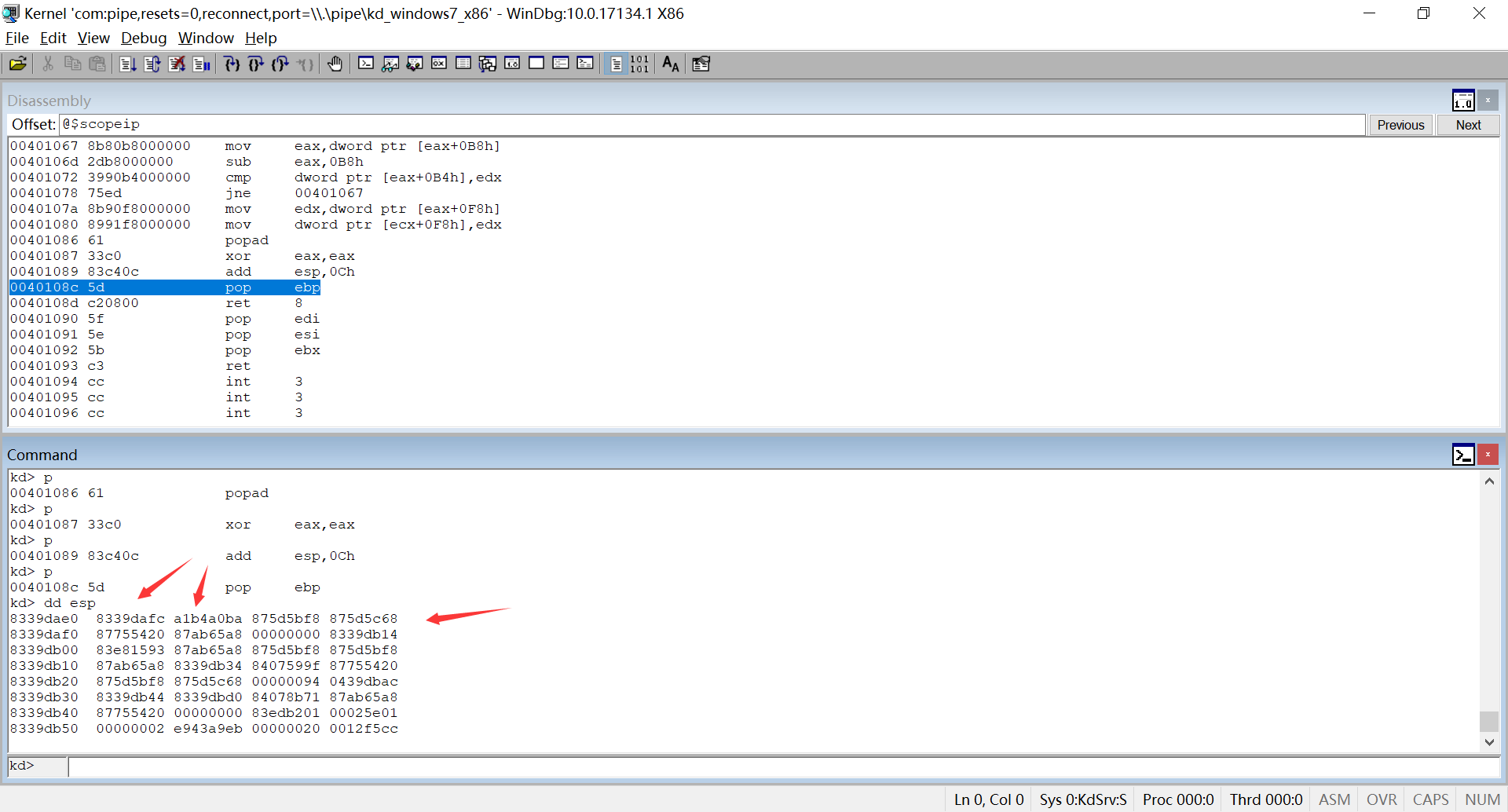
Task: Click the Paste clipboard toolbar icon
Action: tap(97, 64)
